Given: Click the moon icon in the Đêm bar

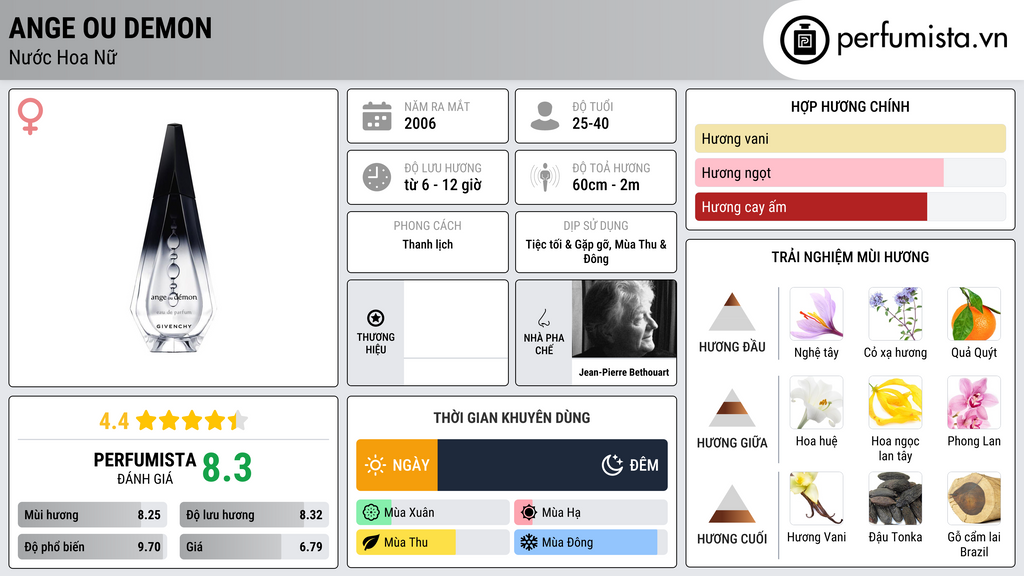Looking at the screenshot, I should (612, 465).
